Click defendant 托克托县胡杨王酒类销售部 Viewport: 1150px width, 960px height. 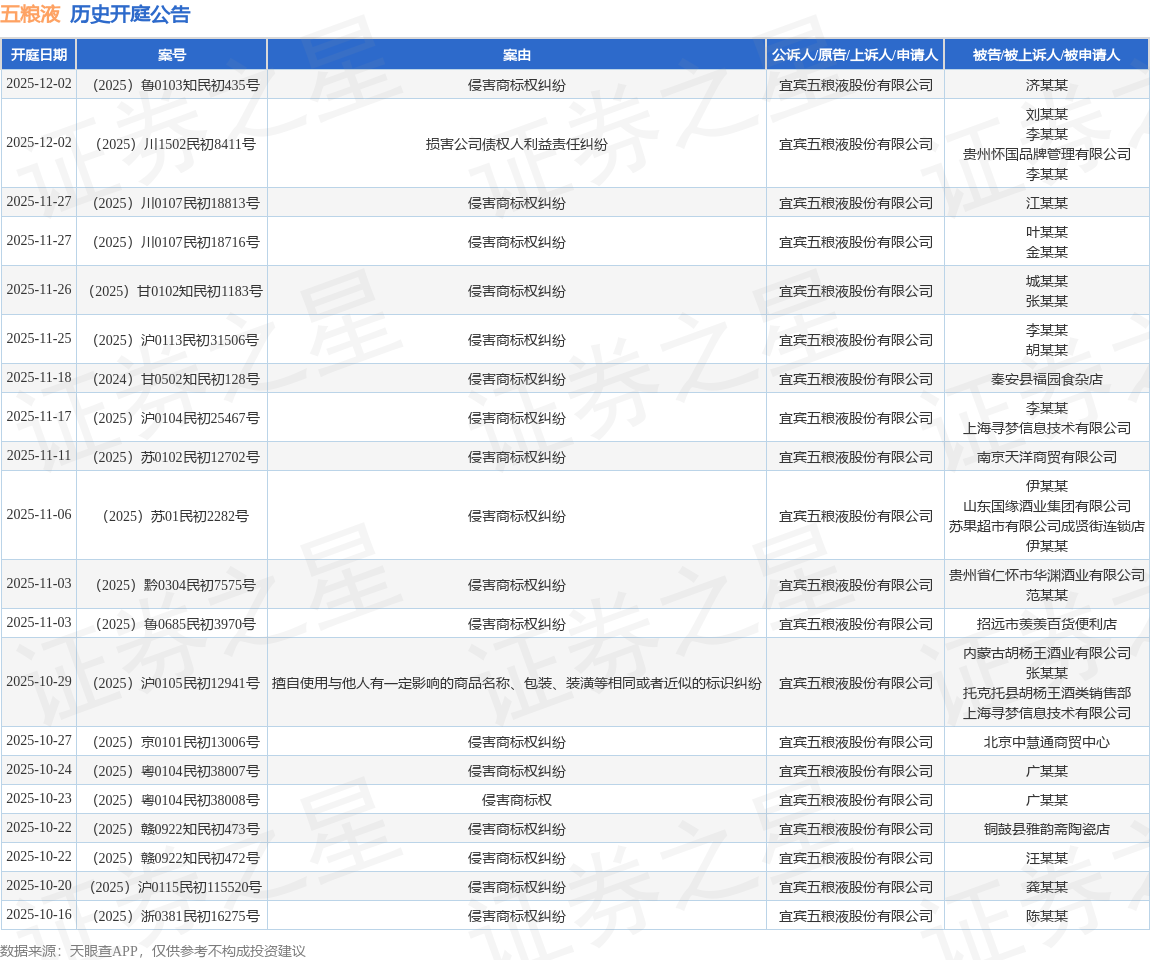pos(1047,693)
